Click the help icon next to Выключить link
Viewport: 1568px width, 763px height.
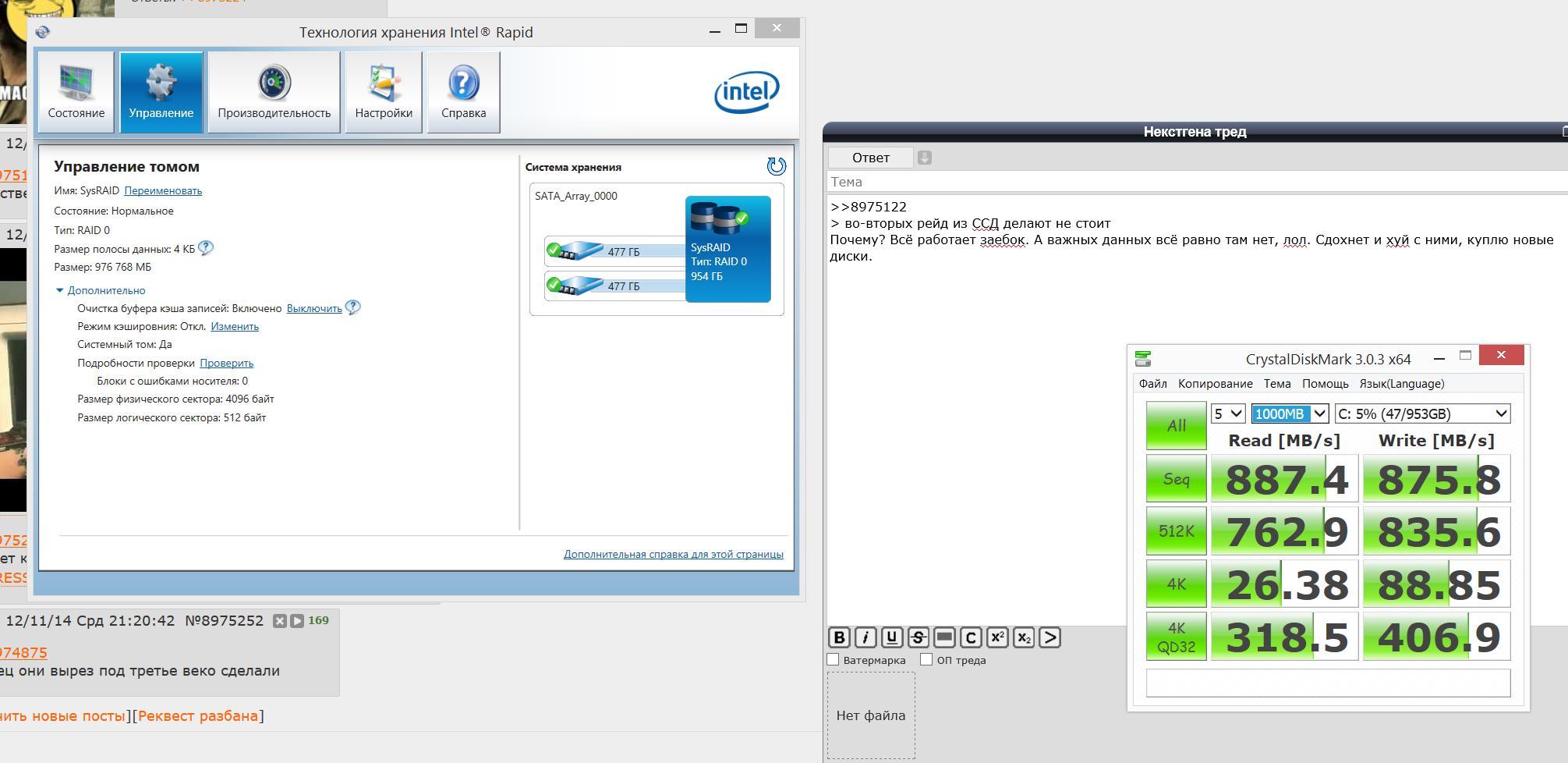[x=353, y=307]
